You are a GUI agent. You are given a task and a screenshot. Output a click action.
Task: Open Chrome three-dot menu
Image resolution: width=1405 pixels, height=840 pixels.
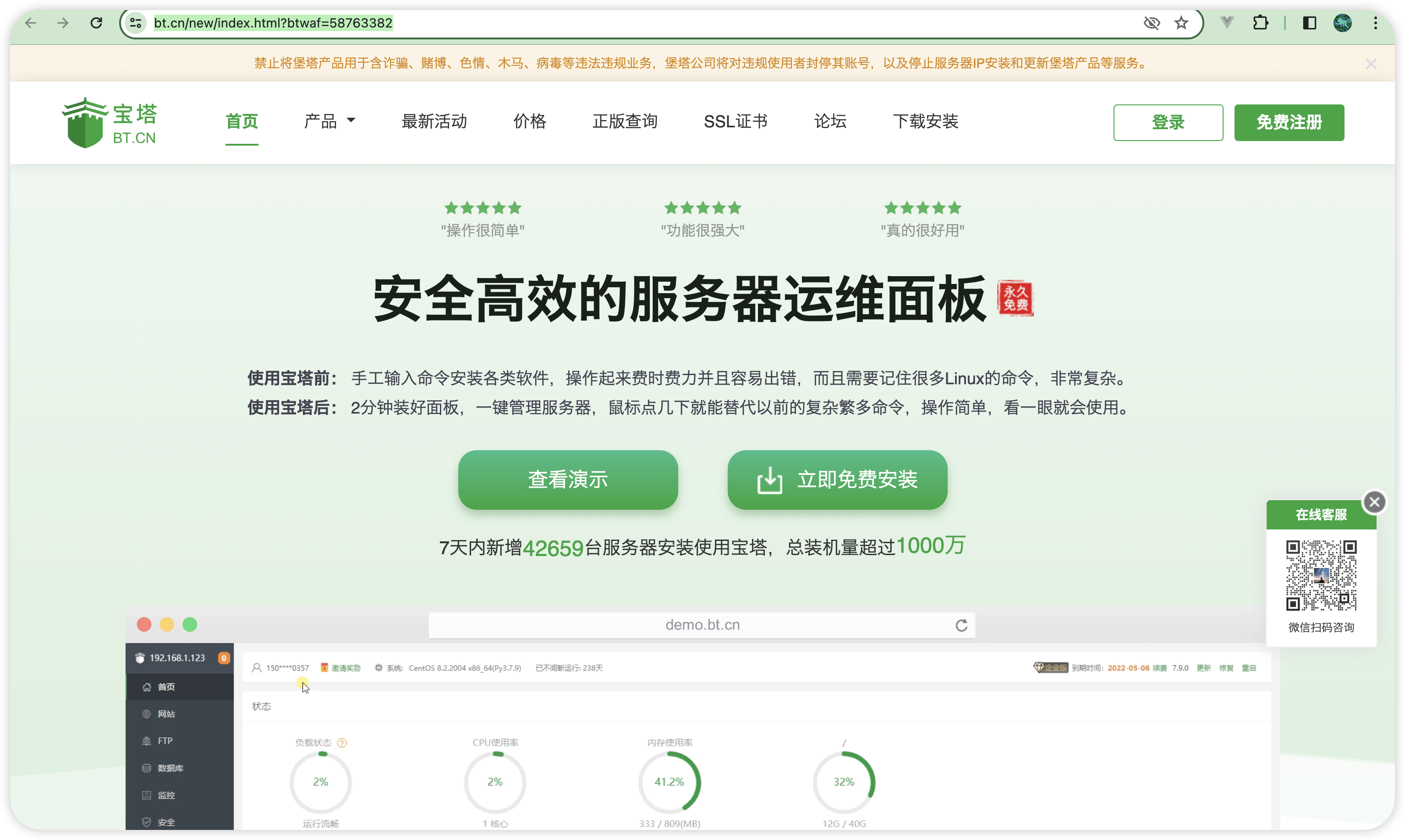(x=1376, y=23)
